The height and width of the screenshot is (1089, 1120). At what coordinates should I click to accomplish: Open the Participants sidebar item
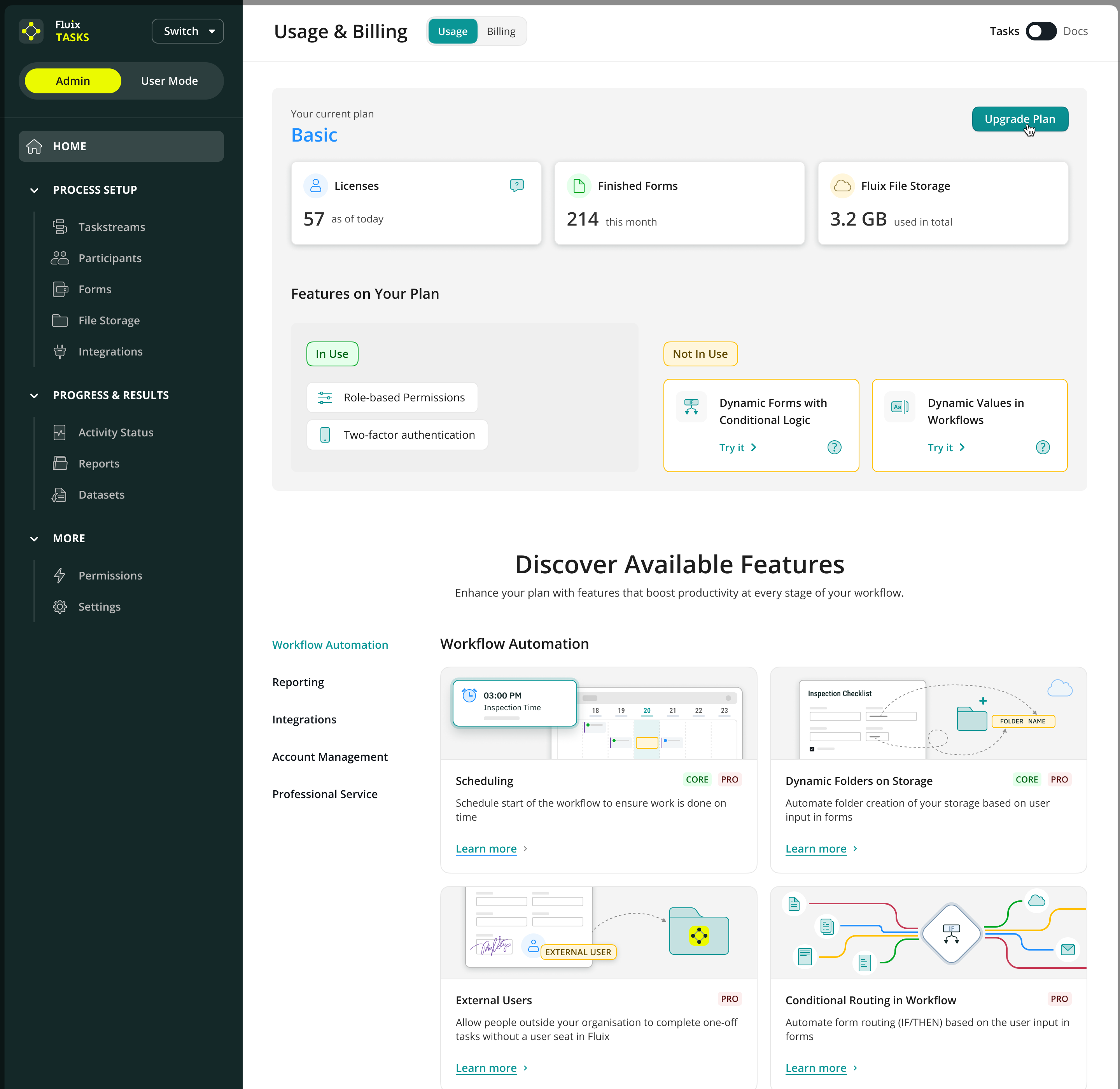[109, 258]
